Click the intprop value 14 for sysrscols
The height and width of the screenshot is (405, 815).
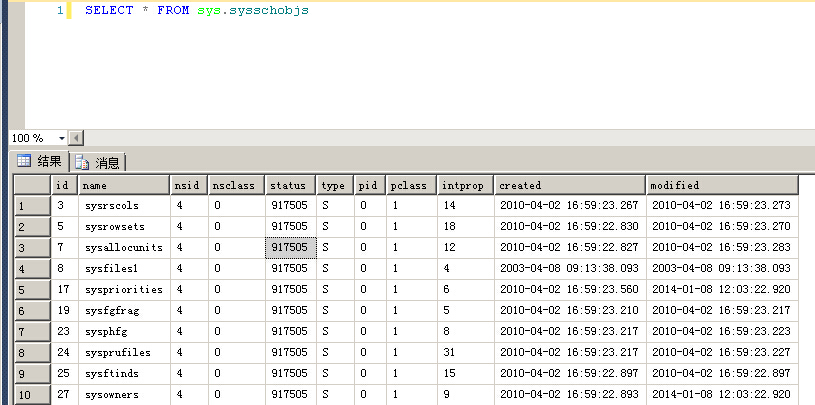click(x=465, y=205)
